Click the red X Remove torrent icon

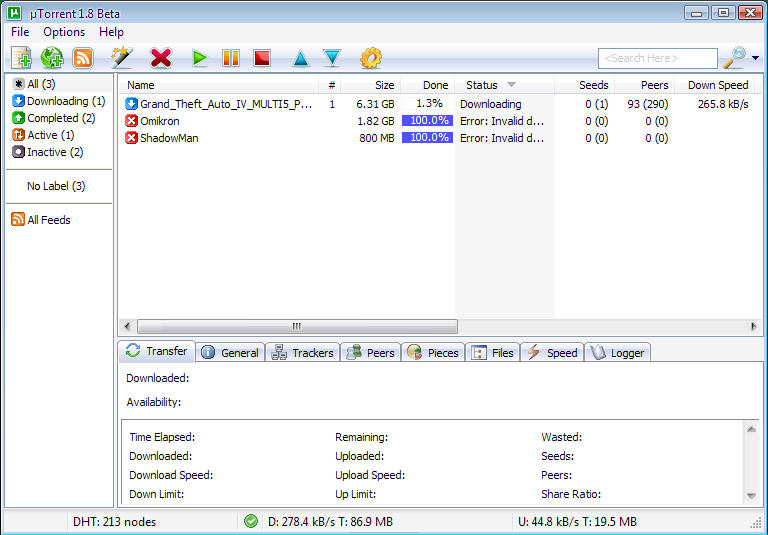click(161, 58)
